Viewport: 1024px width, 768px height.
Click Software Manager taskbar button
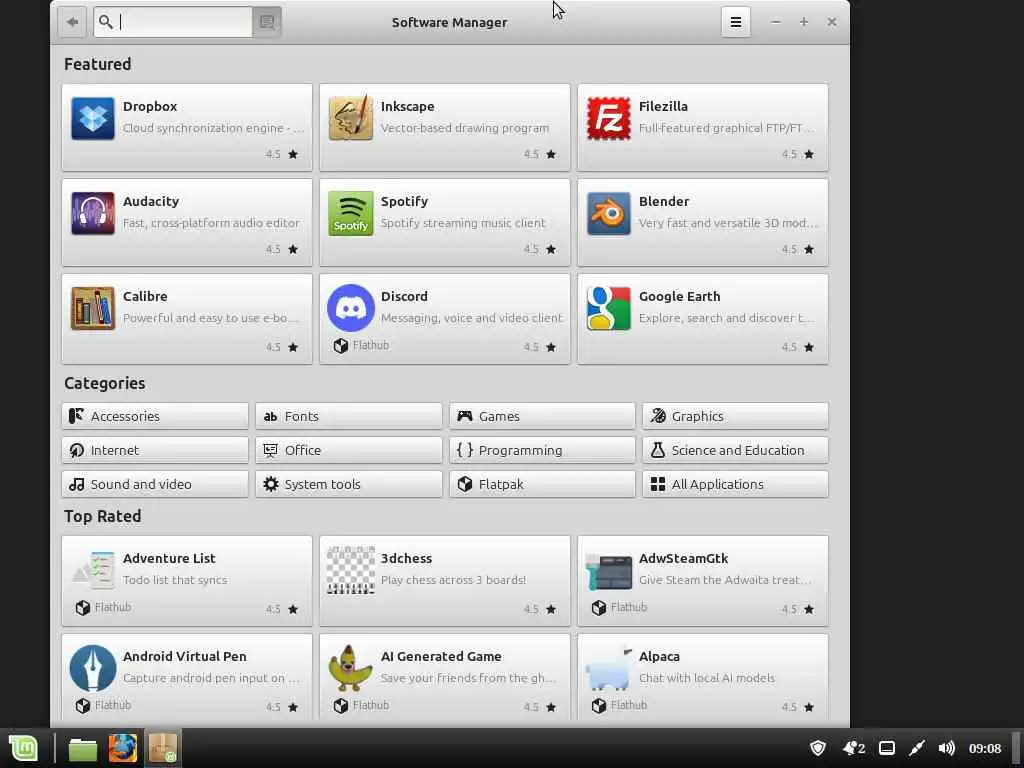click(x=163, y=748)
